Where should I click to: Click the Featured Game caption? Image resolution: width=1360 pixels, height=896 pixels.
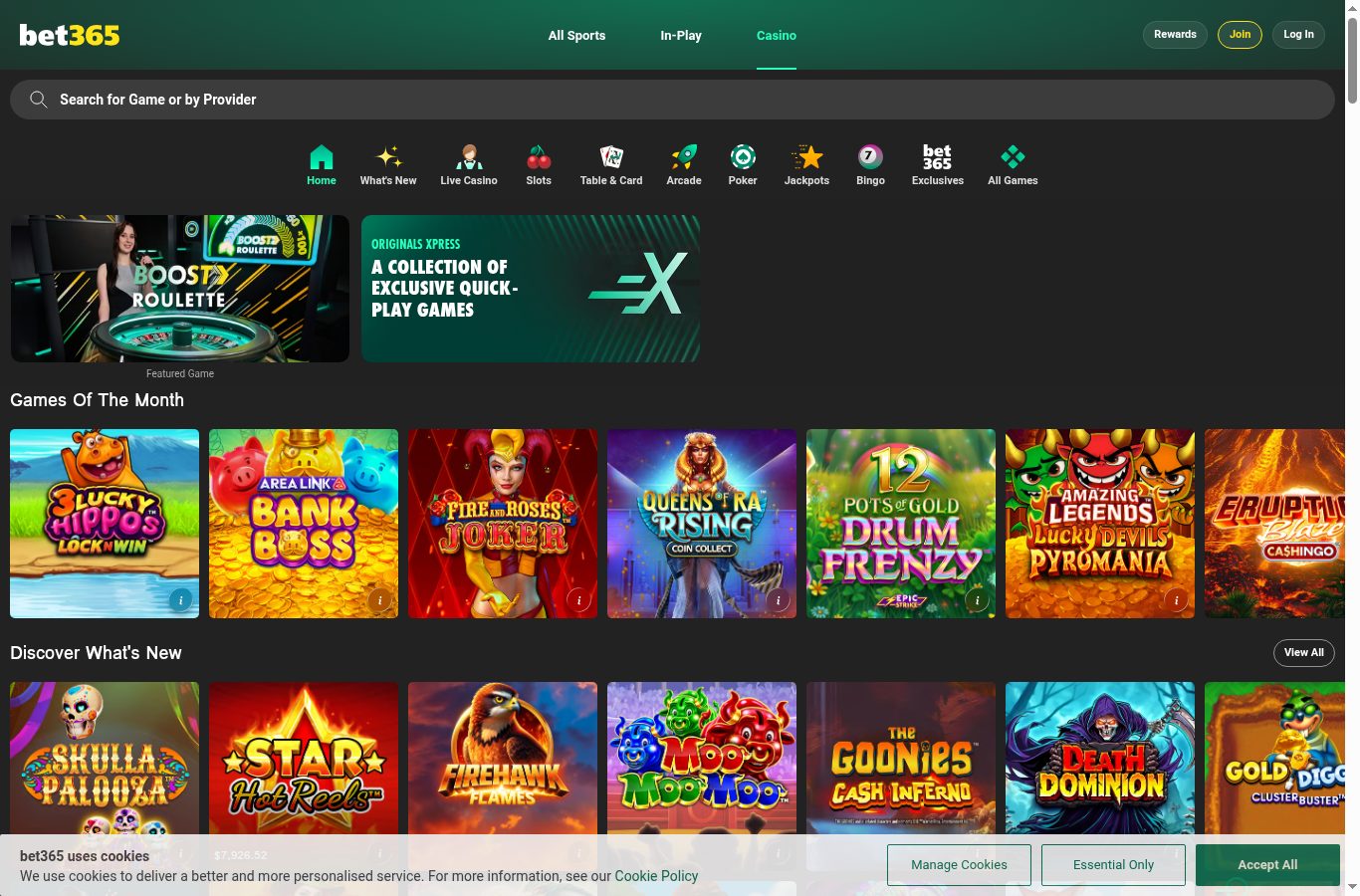click(180, 373)
